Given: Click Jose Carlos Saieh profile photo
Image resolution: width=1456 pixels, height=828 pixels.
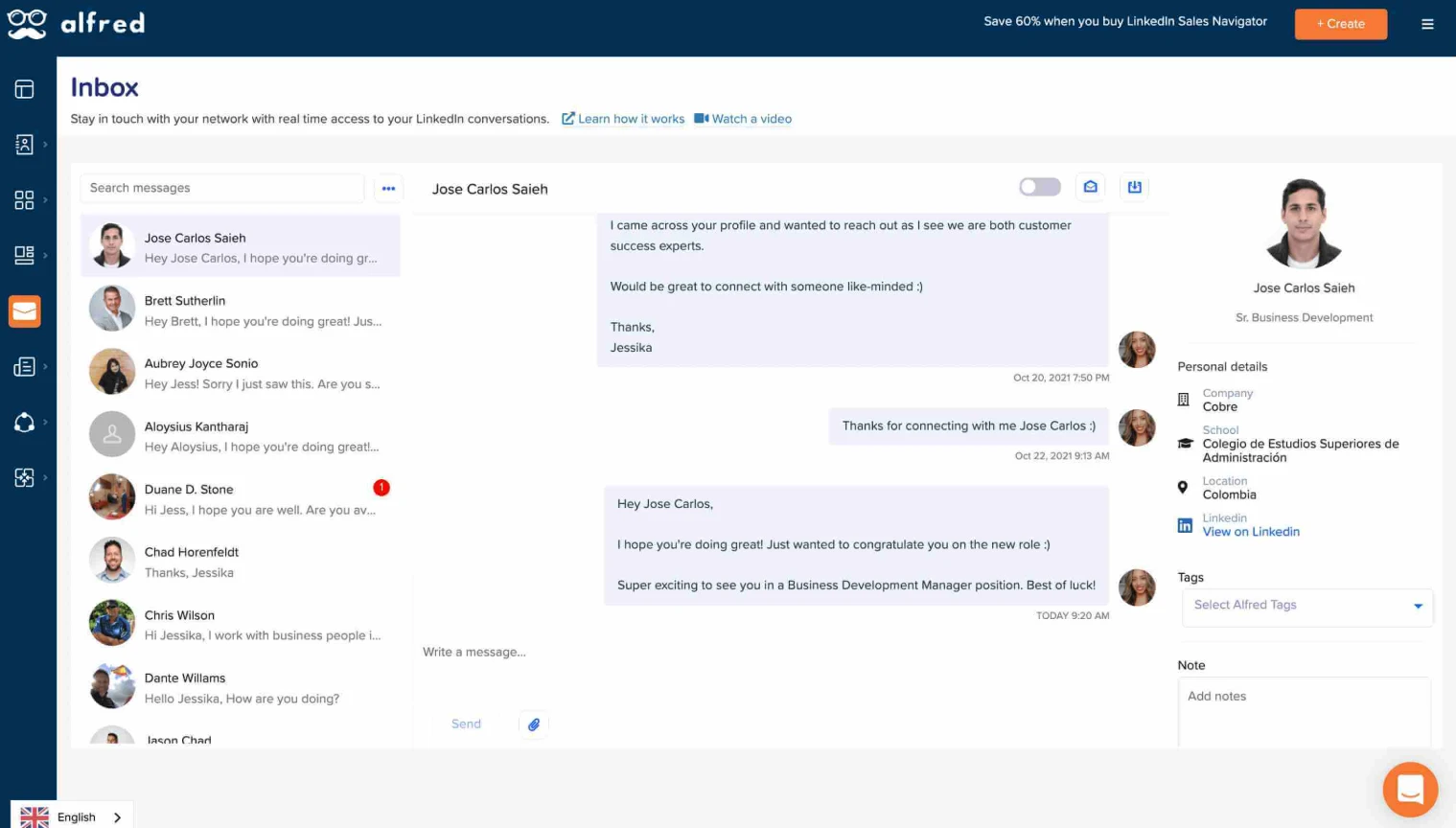Looking at the screenshot, I should [x=1304, y=223].
